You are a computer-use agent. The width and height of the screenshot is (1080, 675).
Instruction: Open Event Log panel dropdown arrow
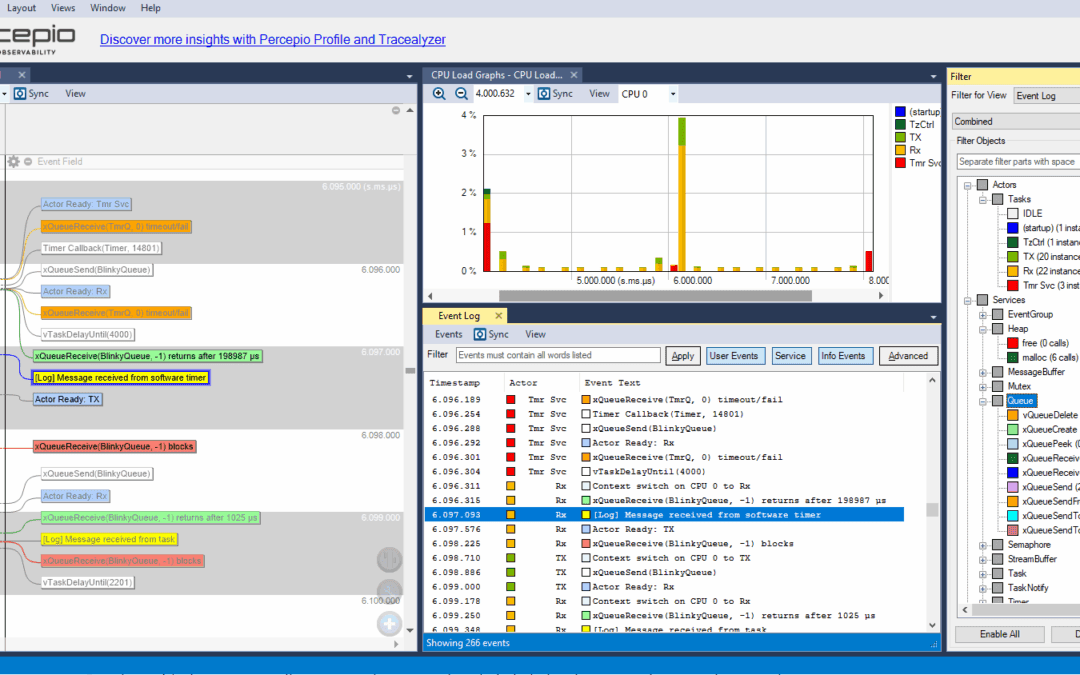(933, 318)
